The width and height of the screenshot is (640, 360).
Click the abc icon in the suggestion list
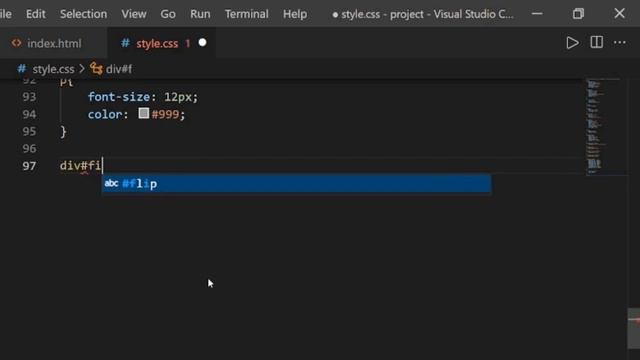click(x=111, y=183)
